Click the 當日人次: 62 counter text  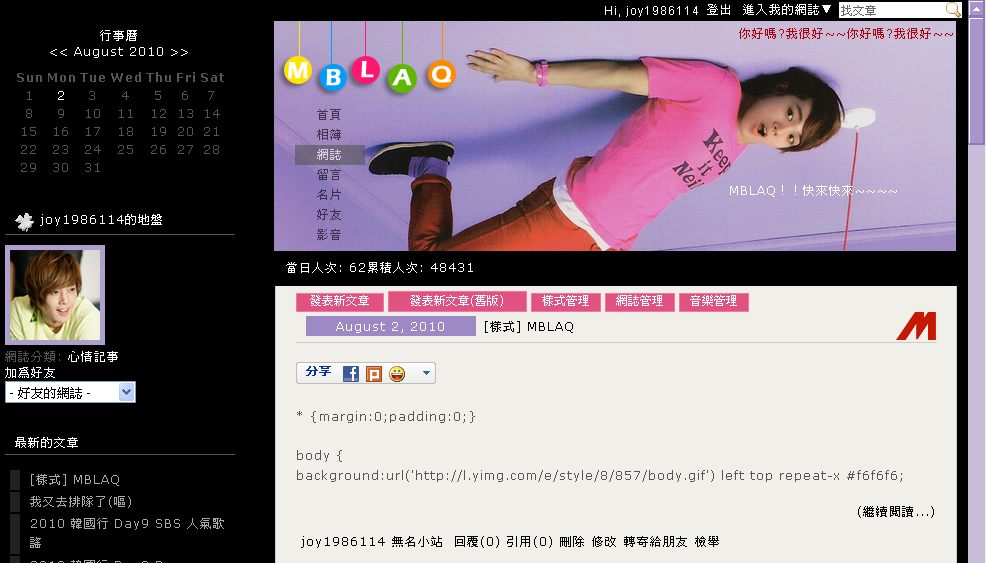(326, 268)
